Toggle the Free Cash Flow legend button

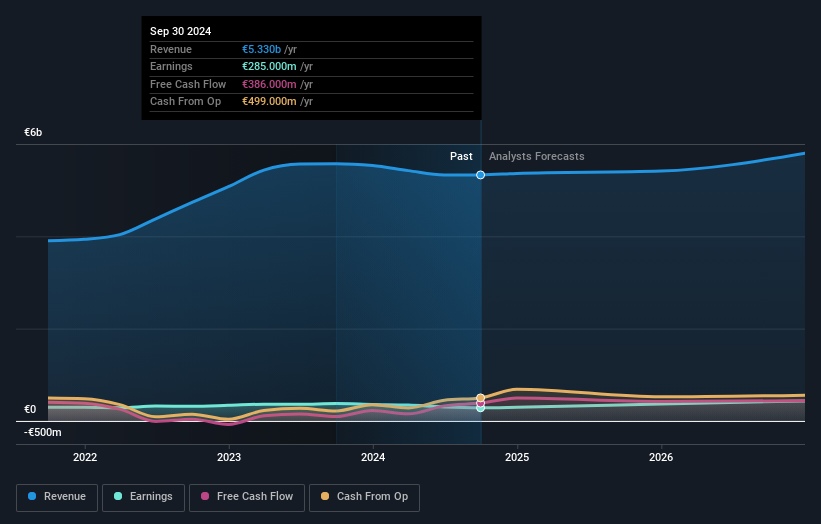click(x=247, y=497)
